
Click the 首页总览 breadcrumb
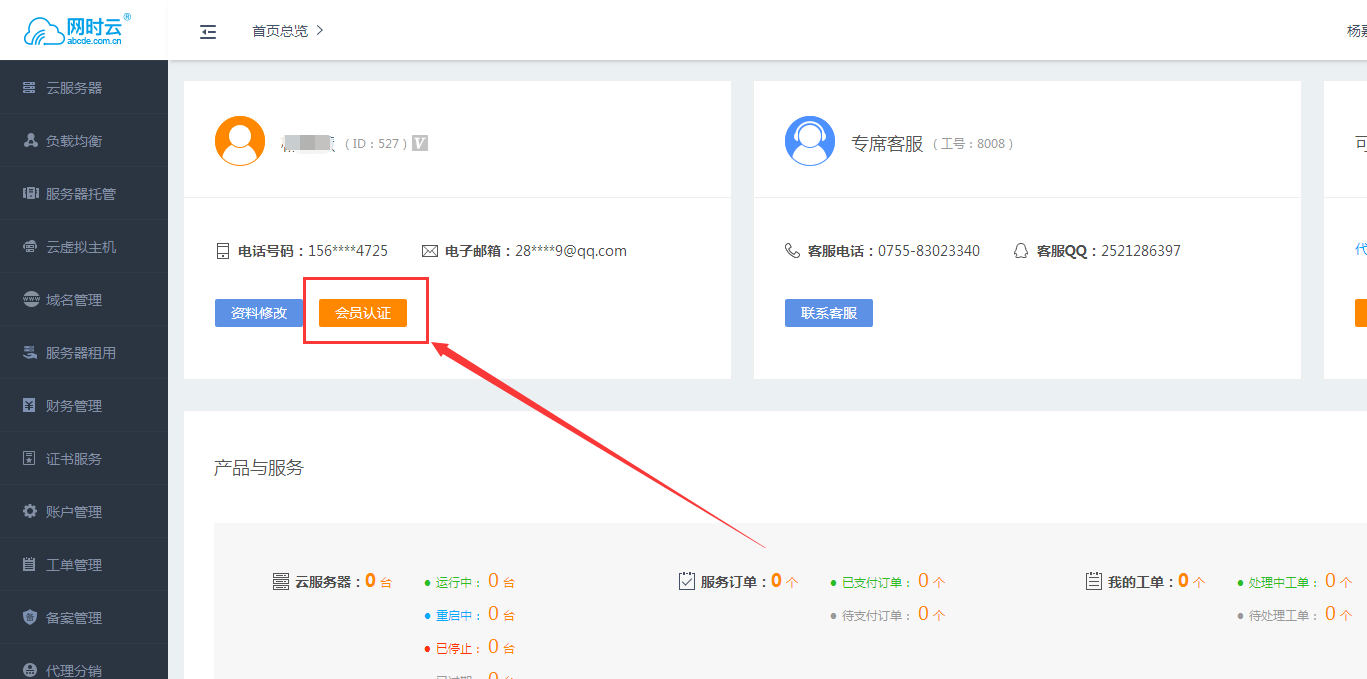[x=280, y=31]
